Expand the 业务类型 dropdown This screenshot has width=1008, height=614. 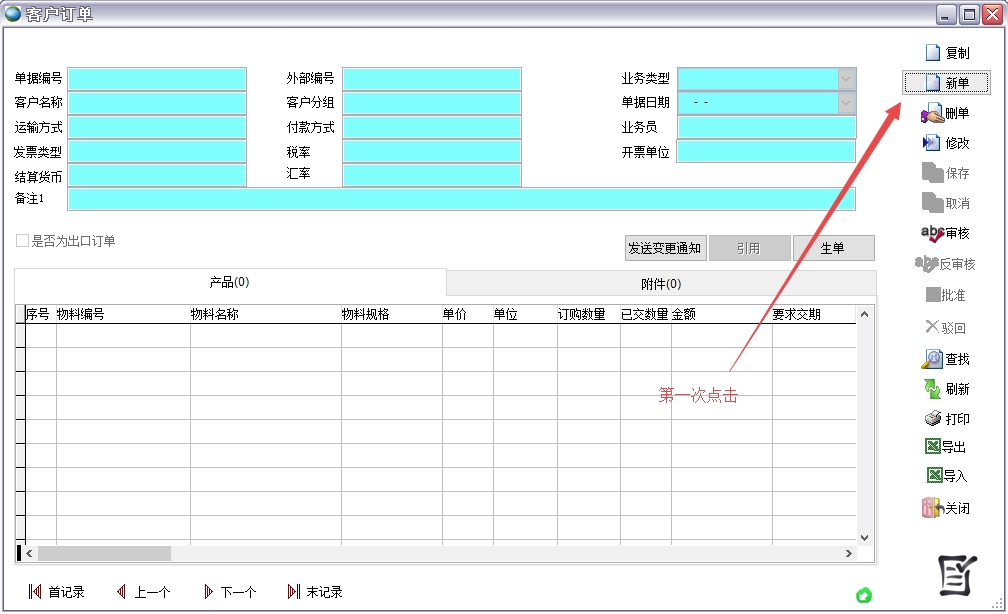[846, 79]
